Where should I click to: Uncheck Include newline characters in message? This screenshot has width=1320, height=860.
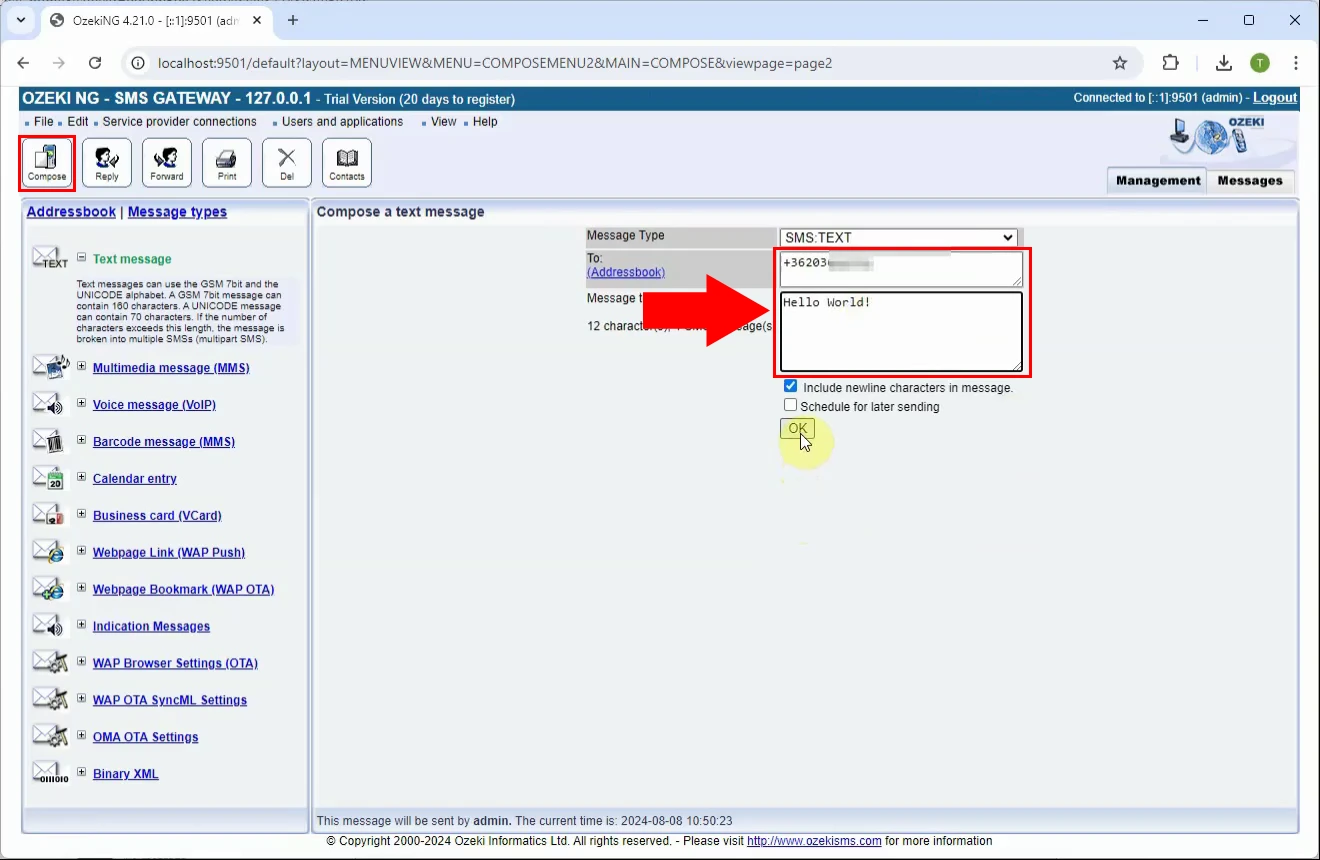coord(791,386)
